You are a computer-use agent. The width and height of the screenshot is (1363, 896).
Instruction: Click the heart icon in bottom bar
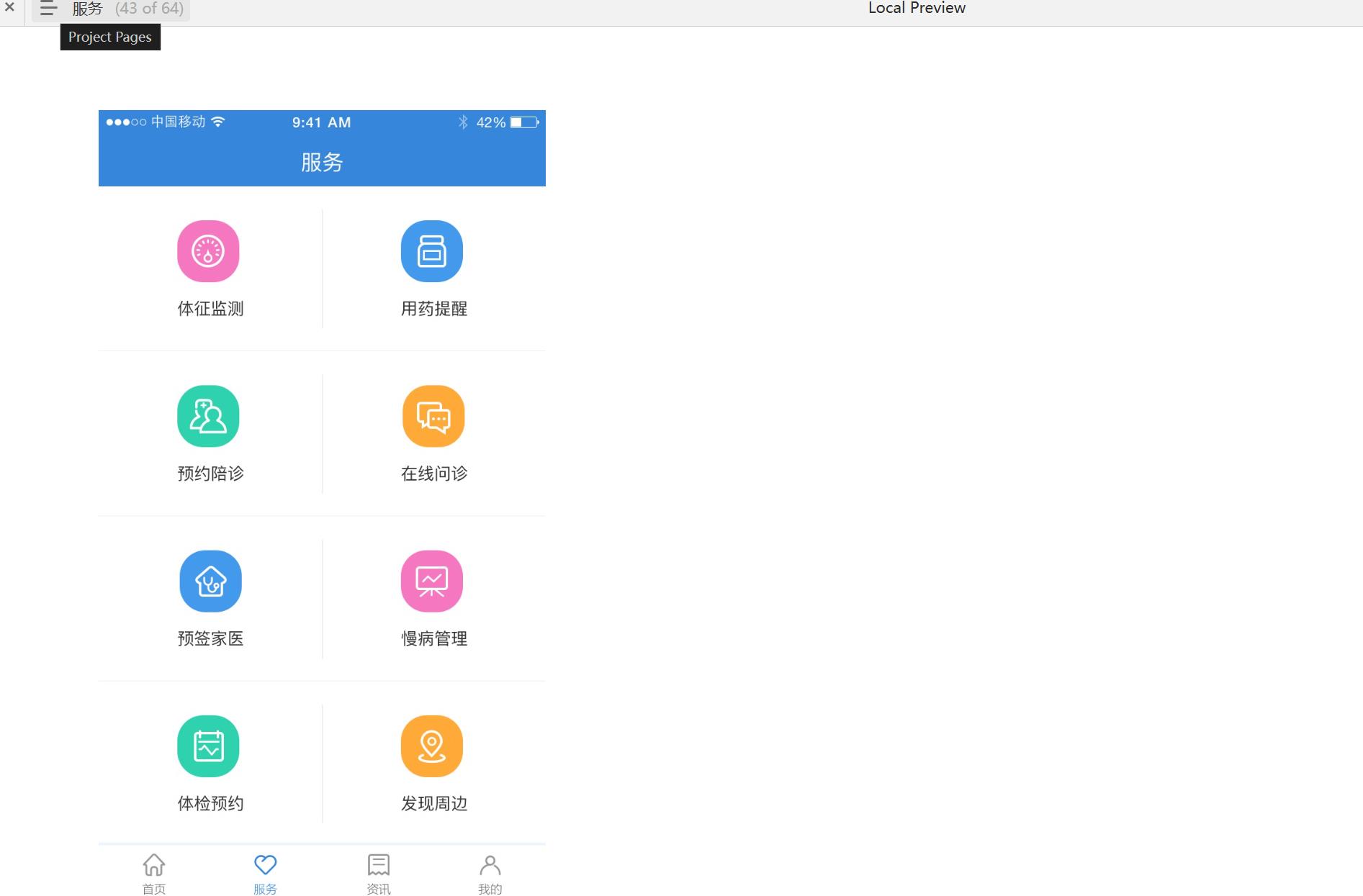coord(266,864)
